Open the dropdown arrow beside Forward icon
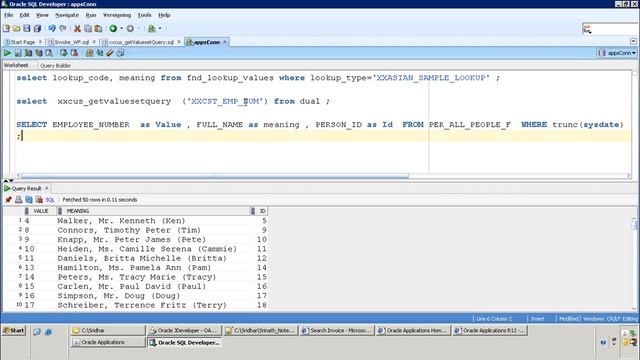The image size is (640, 360). point(138,29)
